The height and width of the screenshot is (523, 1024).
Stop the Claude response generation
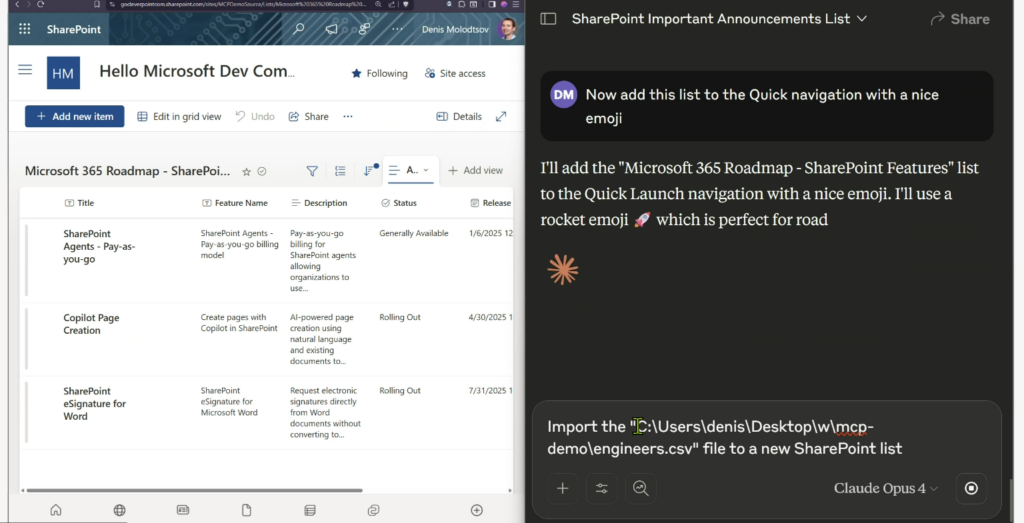(971, 488)
